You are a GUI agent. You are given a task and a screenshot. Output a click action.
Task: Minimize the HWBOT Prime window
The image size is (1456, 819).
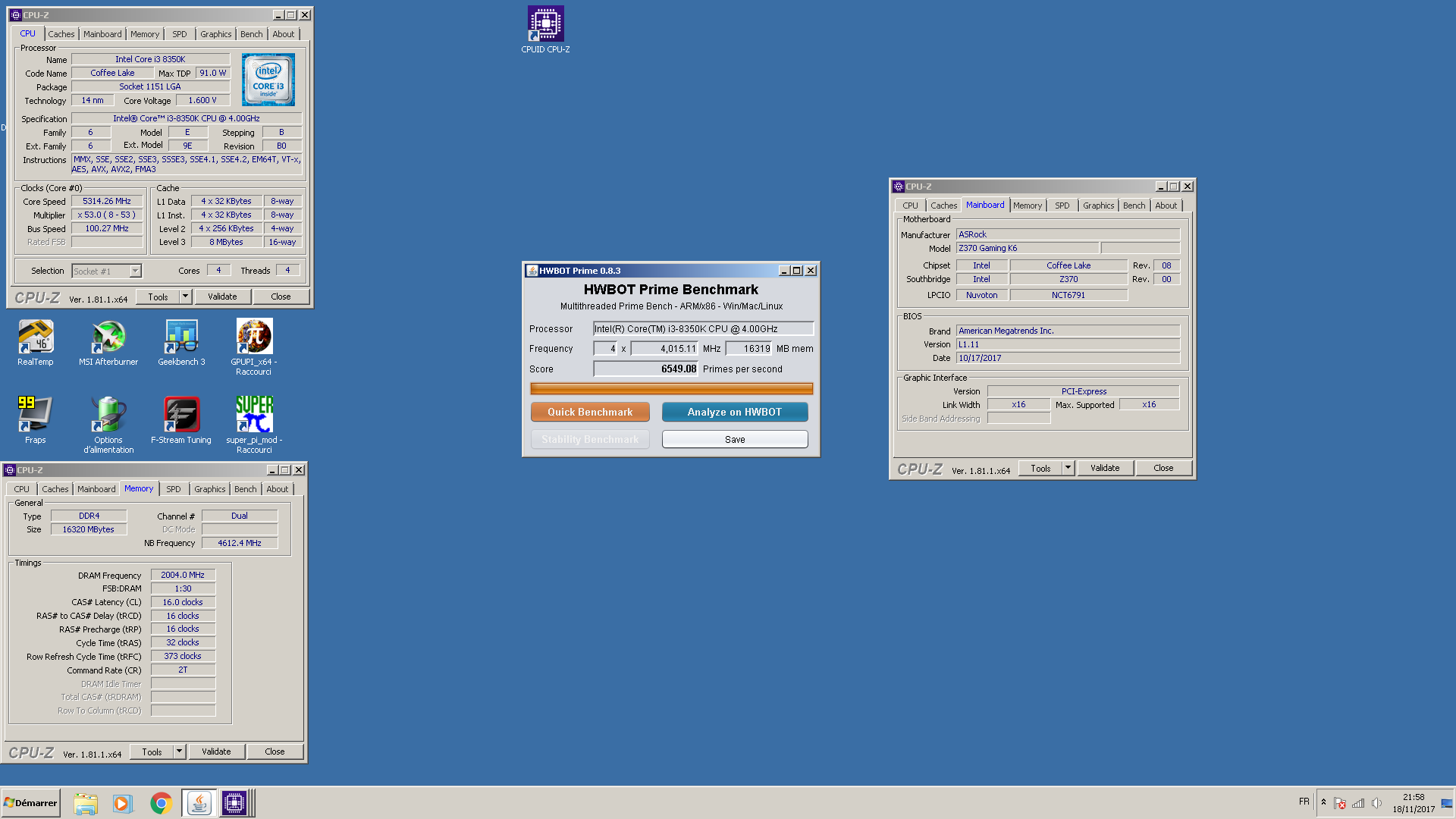pos(784,271)
